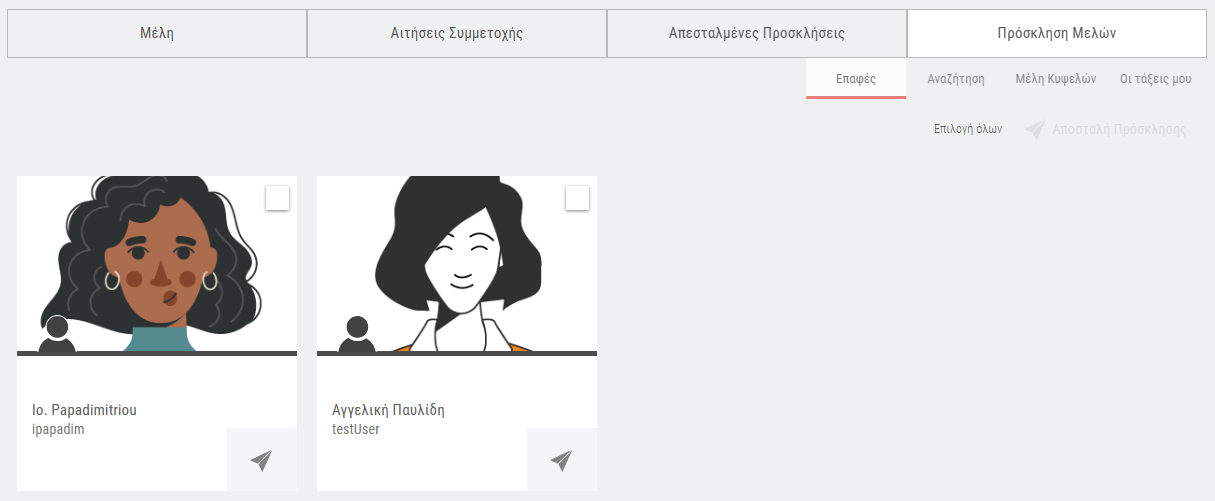Click paper plane icon on Αγγελική Παυλίδη card
Viewport: 1215px width, 501px height.
point(561,460)
